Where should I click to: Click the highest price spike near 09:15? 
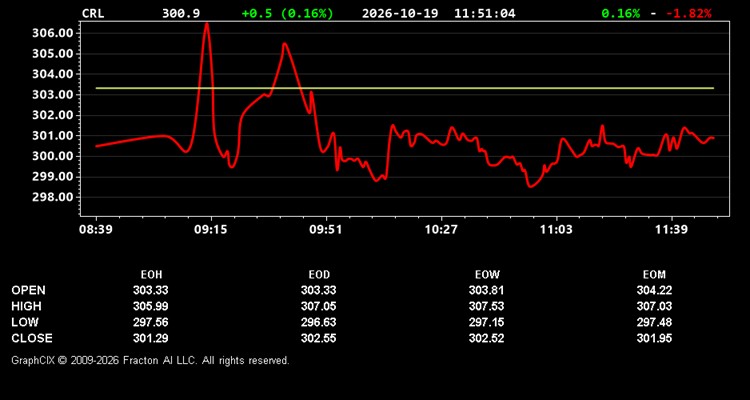(x=207, y=25)
